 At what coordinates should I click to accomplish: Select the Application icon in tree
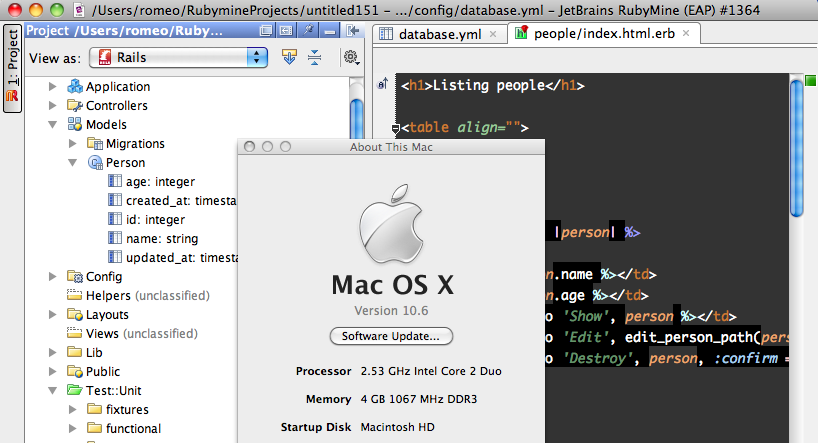[75, 86]
